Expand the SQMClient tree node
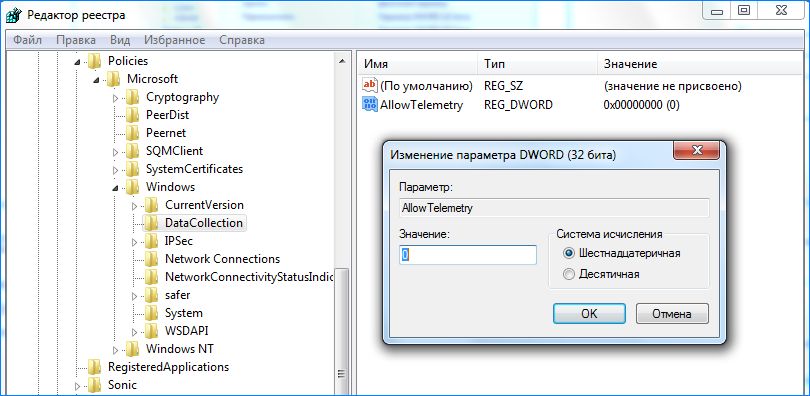The height and width of the screenshot is (396, 810). tap(116, 151)
